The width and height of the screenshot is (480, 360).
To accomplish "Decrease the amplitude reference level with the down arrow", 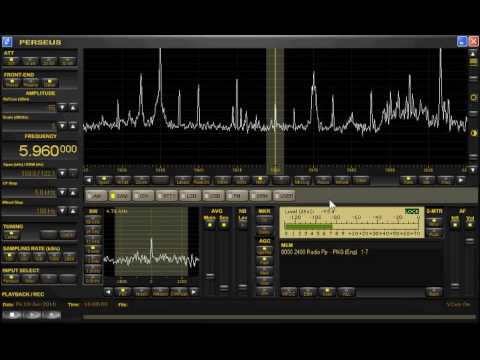I will click(62, 107).
